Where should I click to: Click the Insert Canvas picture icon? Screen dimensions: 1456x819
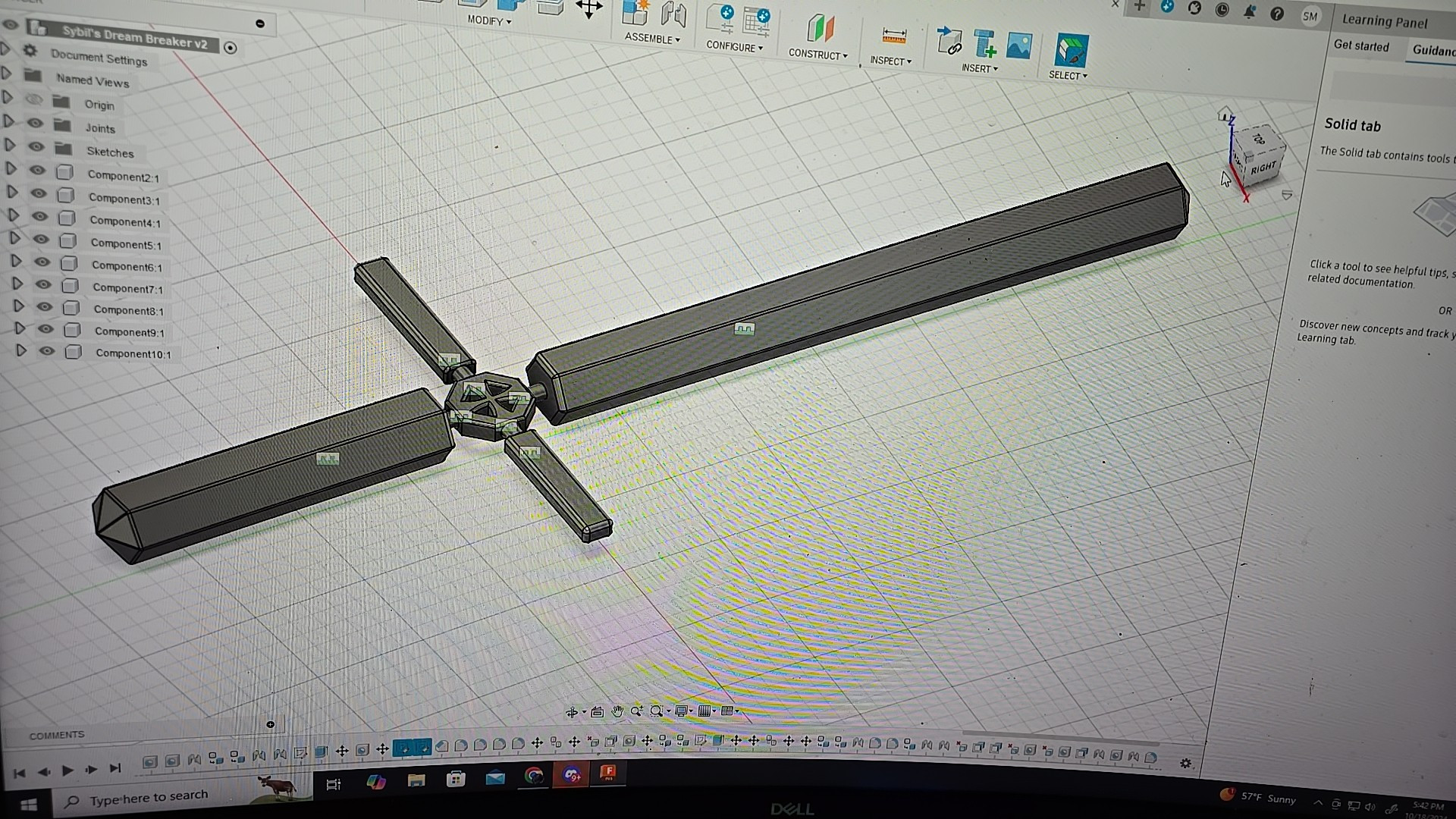[1019, 45]
